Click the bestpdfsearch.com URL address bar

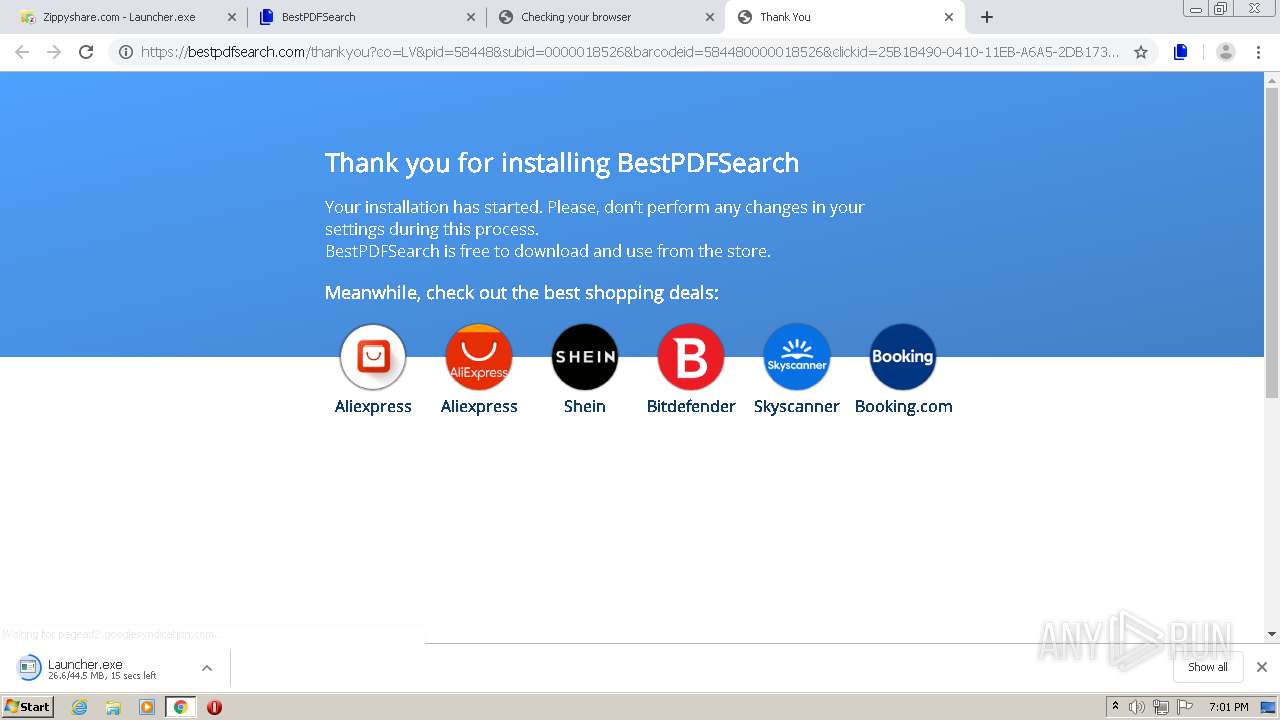click(x=630, y=52)
